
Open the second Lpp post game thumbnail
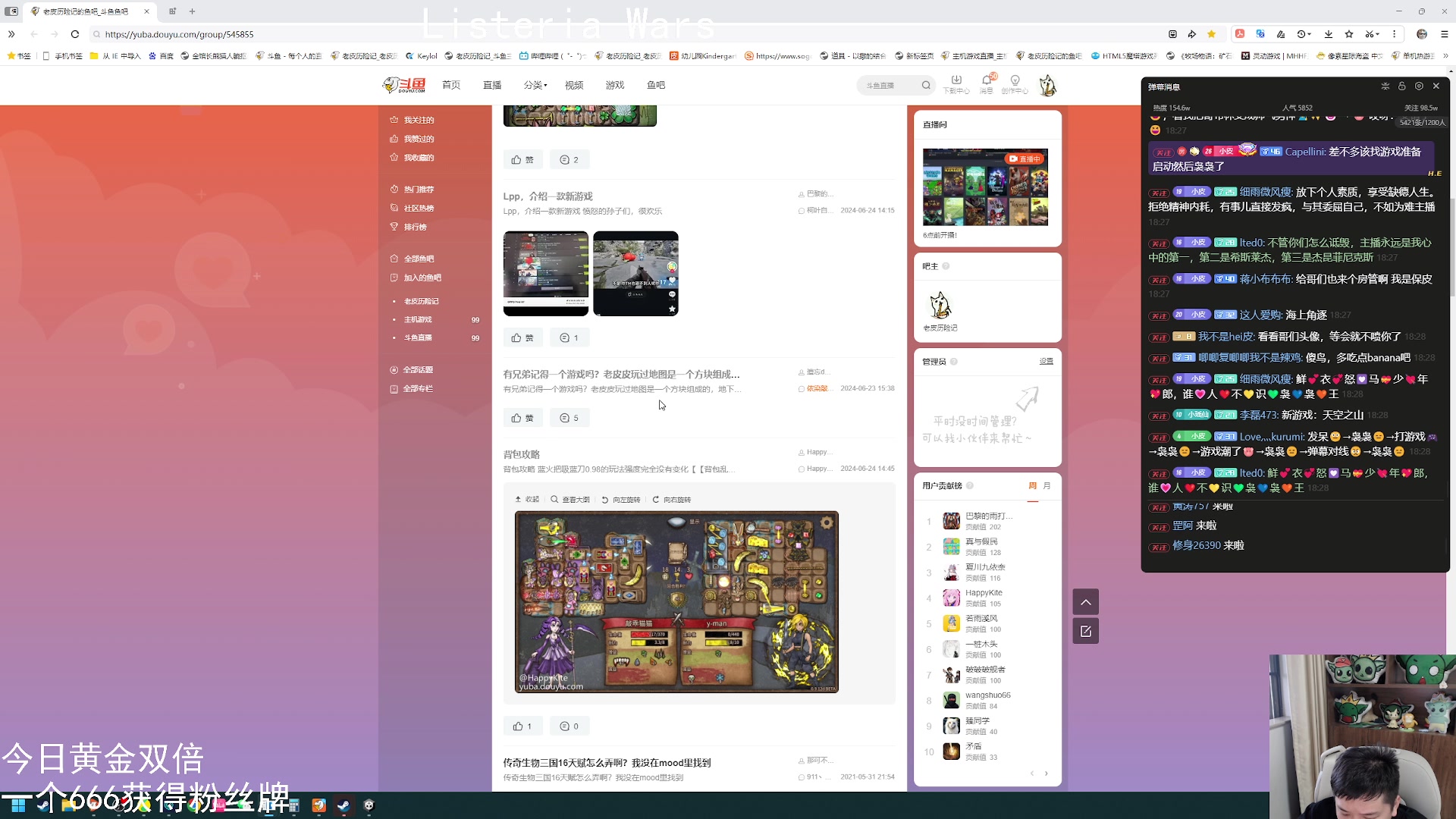coord(635,274)
